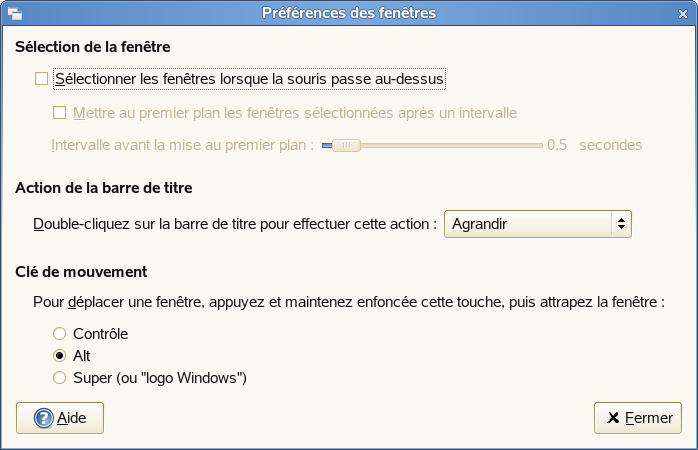Toggle "Mettre au premier plan les fenêtres sélectionnées" checkbox
Image resolution: width=698 pixels, height=450 pixels.
pyautogui.click(x=59, y=113)
